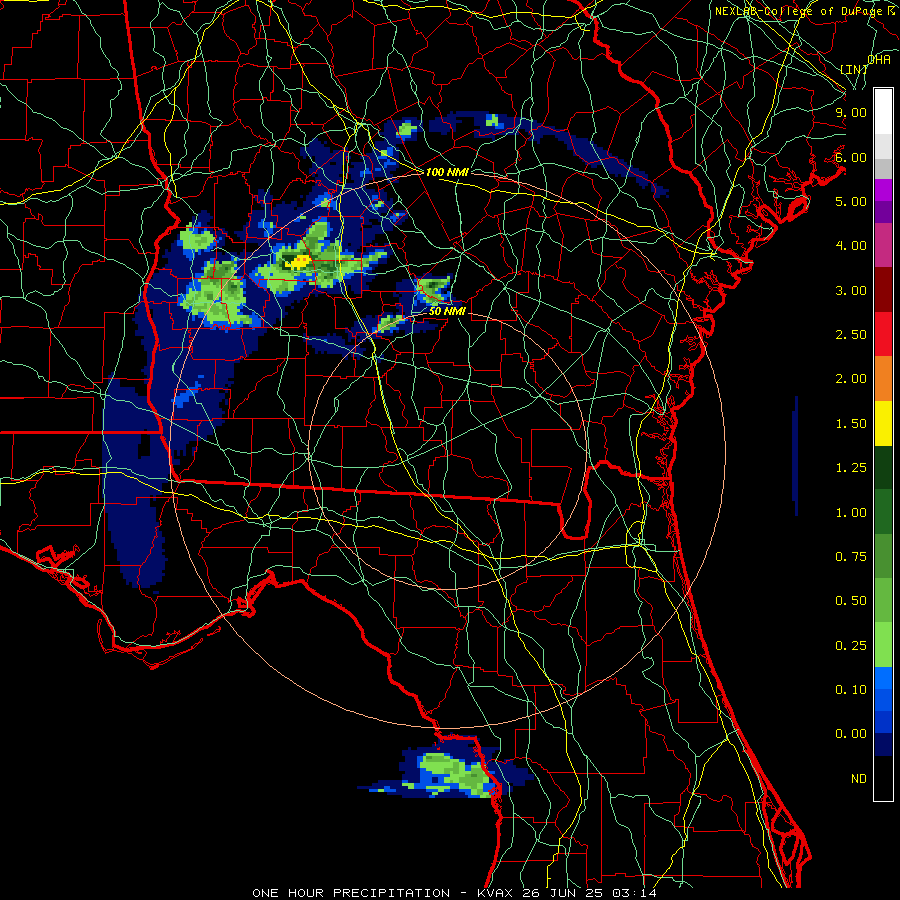The height and width of the screenshot is (900, 900).
Task: Click the '5.00' scale label
Action: click(851, 201)
